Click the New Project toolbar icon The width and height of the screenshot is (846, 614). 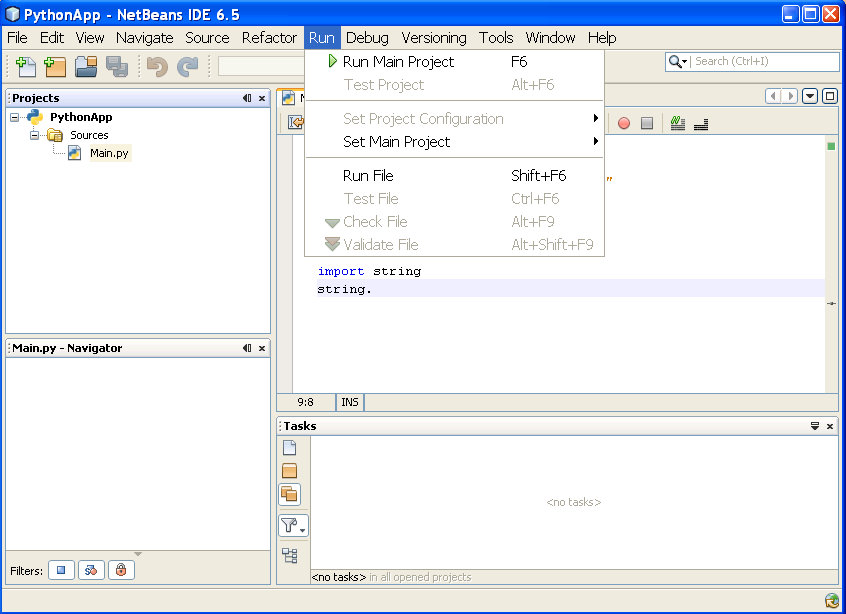[55, 67]
